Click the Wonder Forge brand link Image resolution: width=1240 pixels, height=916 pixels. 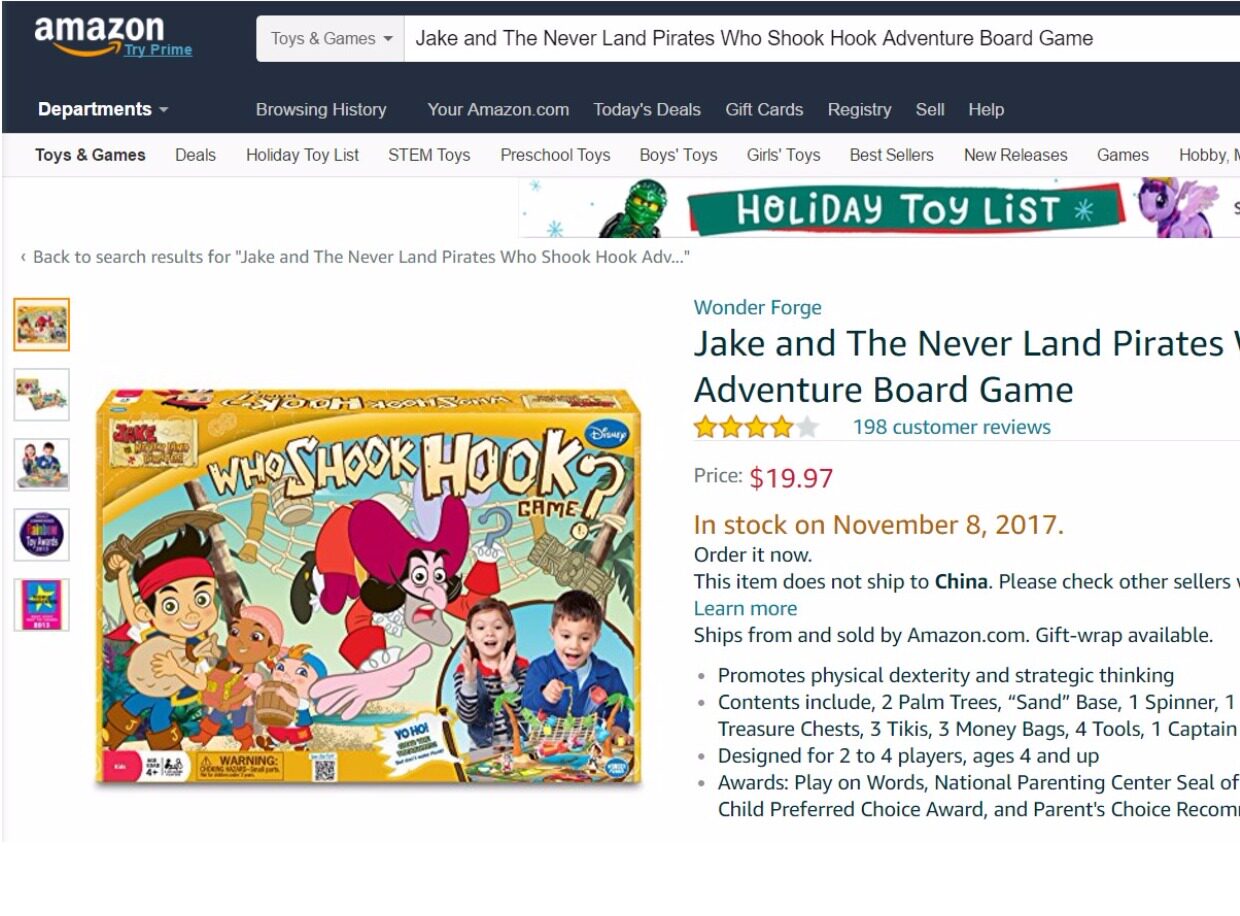[x=758, y=307]
